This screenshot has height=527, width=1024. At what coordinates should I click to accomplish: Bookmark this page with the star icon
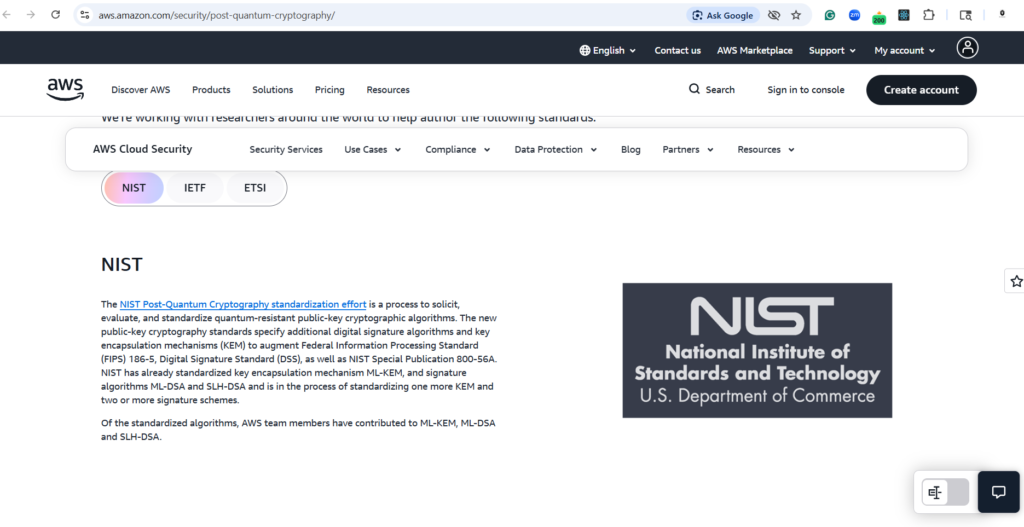tap(796, 15)
